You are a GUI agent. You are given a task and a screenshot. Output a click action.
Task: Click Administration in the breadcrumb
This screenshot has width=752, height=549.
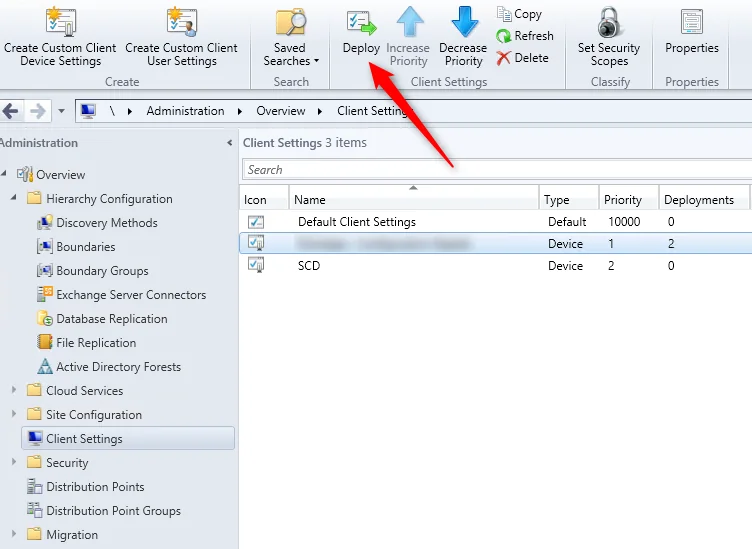pos(185,111)
